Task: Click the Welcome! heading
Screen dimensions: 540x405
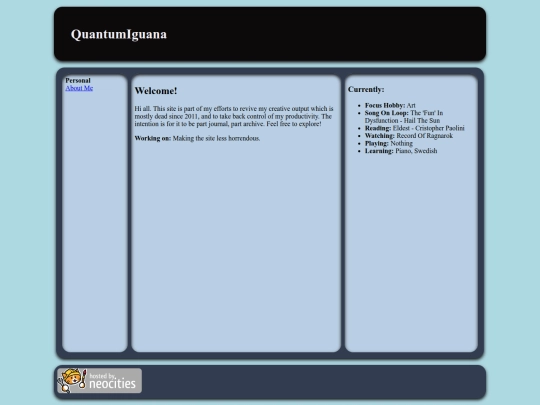Action: 156,91
